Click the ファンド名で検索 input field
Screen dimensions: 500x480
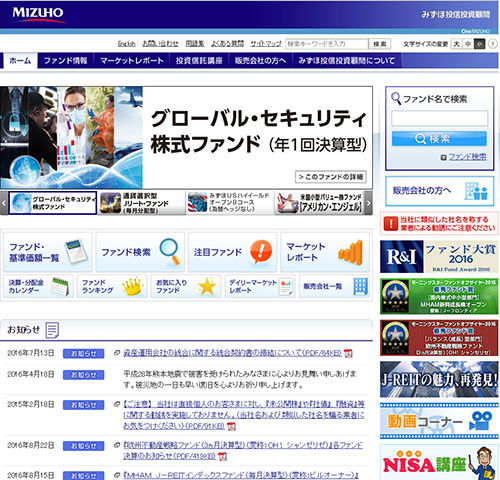pos(439,118)
